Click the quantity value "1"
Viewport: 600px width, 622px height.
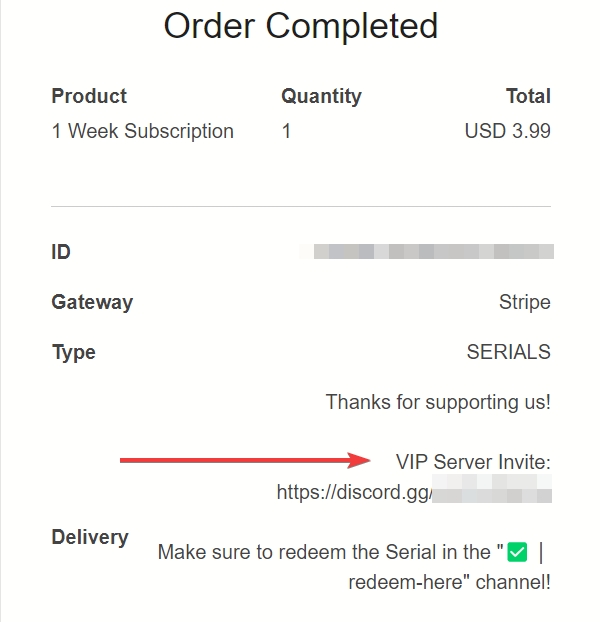[286, 131]
